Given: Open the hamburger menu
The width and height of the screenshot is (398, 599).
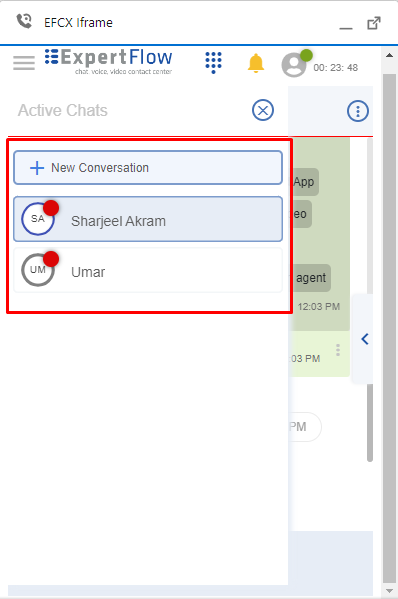Looking at the screenshot, I should click(24, 63).
